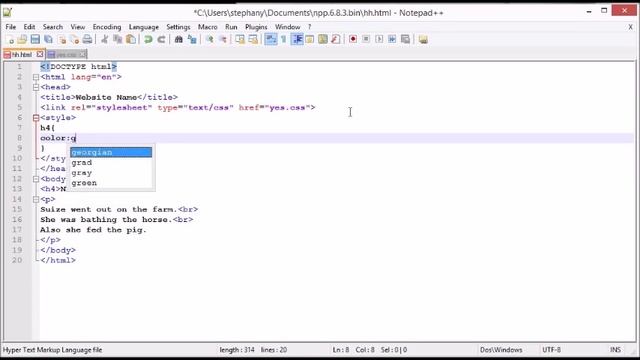Image resolution: width=640 pixels, height=360 pixels.
Task: Open the Replace dialog from the toolbar icon
Action: 192,39
